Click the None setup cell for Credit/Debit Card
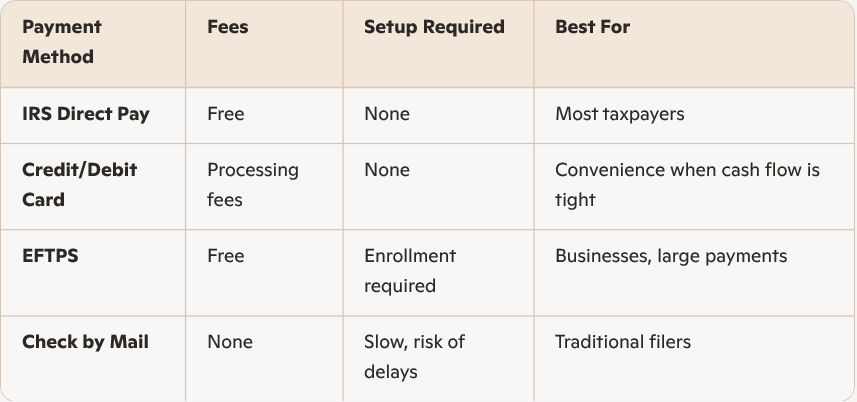 [x=387, y=171]
